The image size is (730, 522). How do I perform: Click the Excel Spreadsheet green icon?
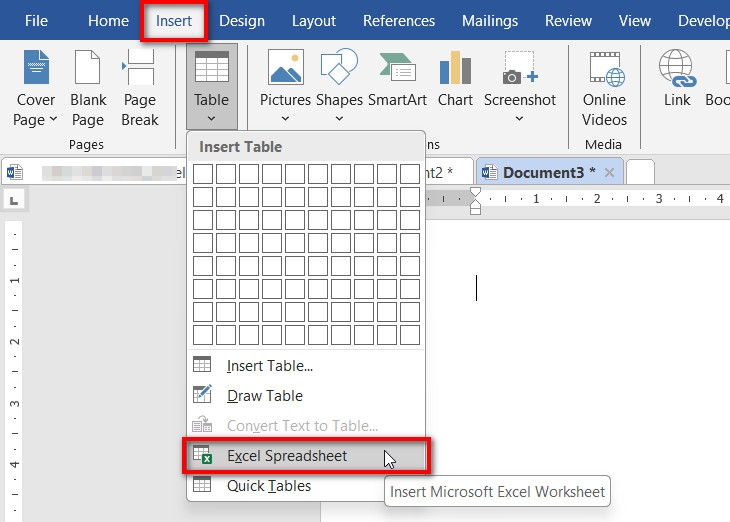tap(203, 454)
